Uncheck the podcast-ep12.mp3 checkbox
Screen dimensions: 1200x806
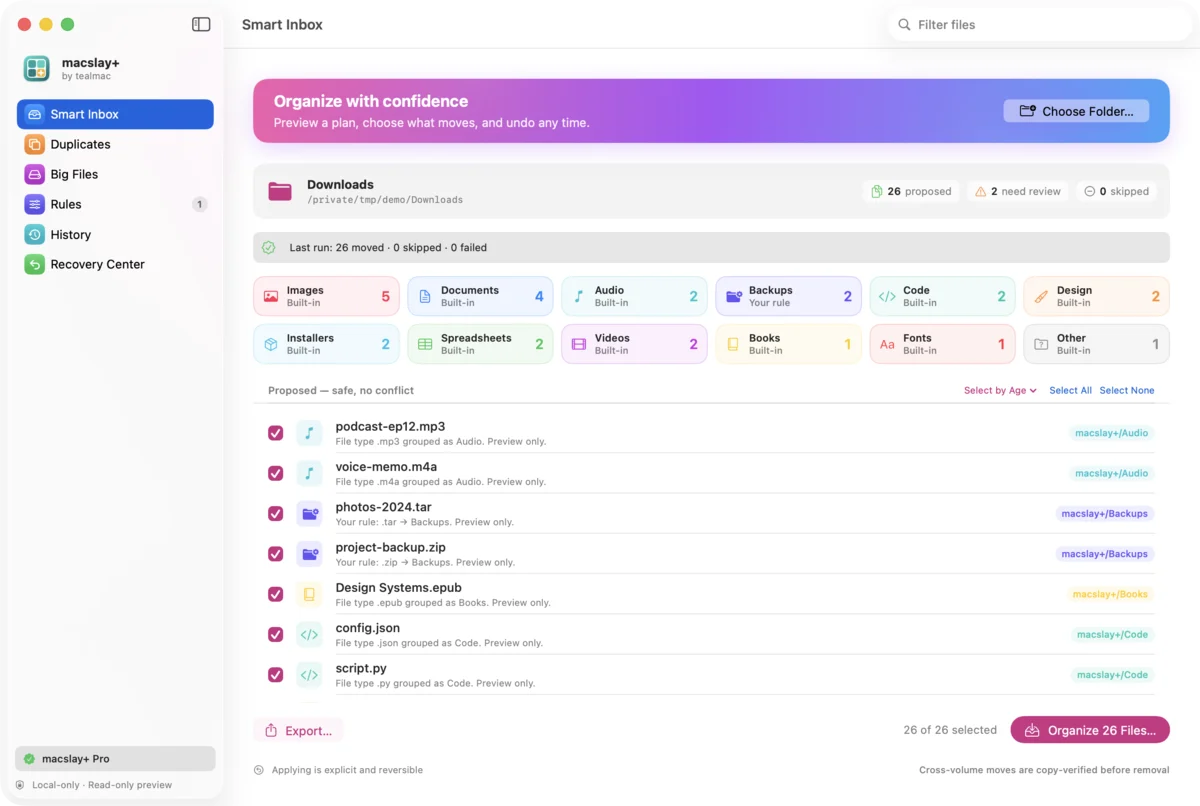276,433
